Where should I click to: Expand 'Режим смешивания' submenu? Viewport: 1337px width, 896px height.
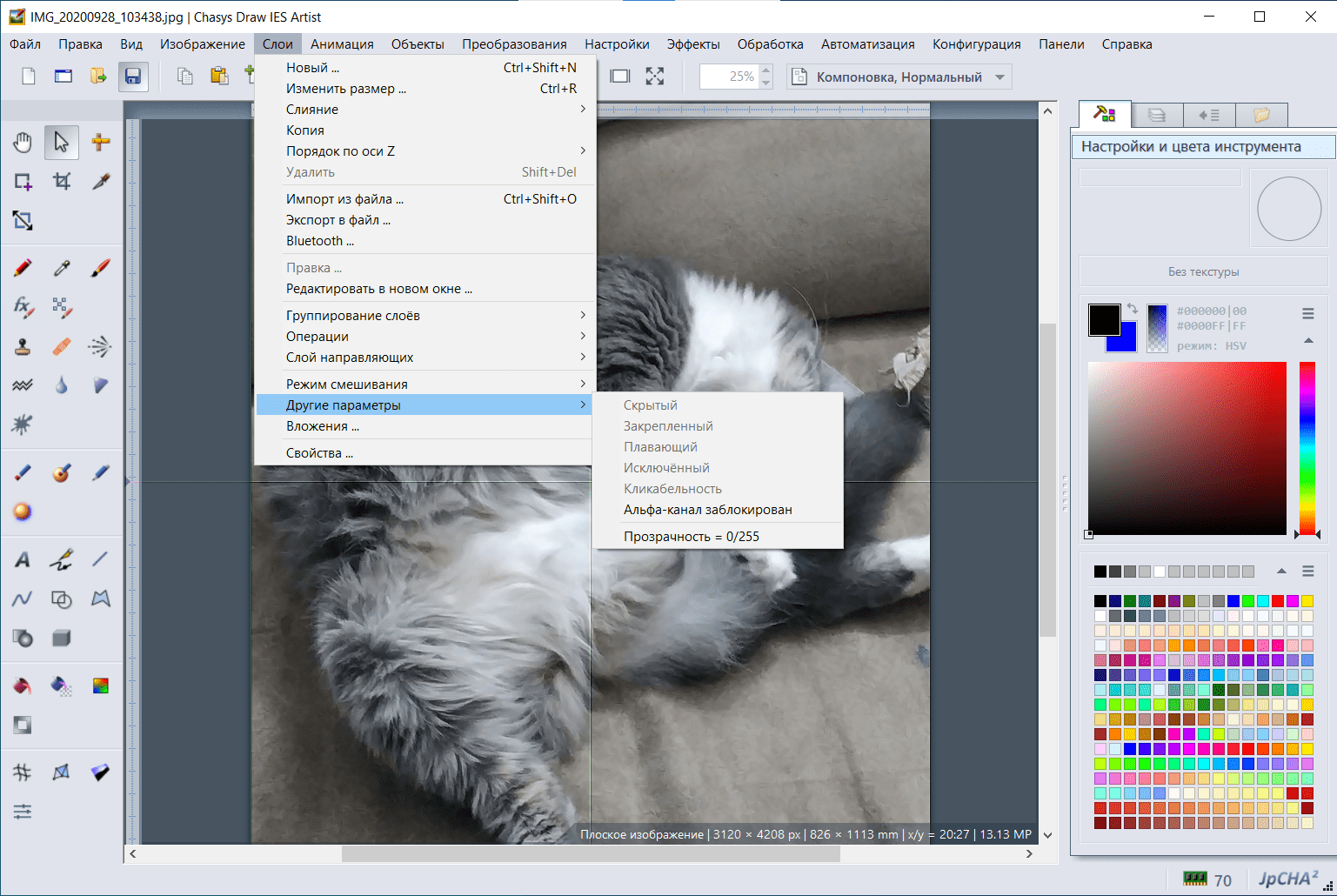coord(425,384)
